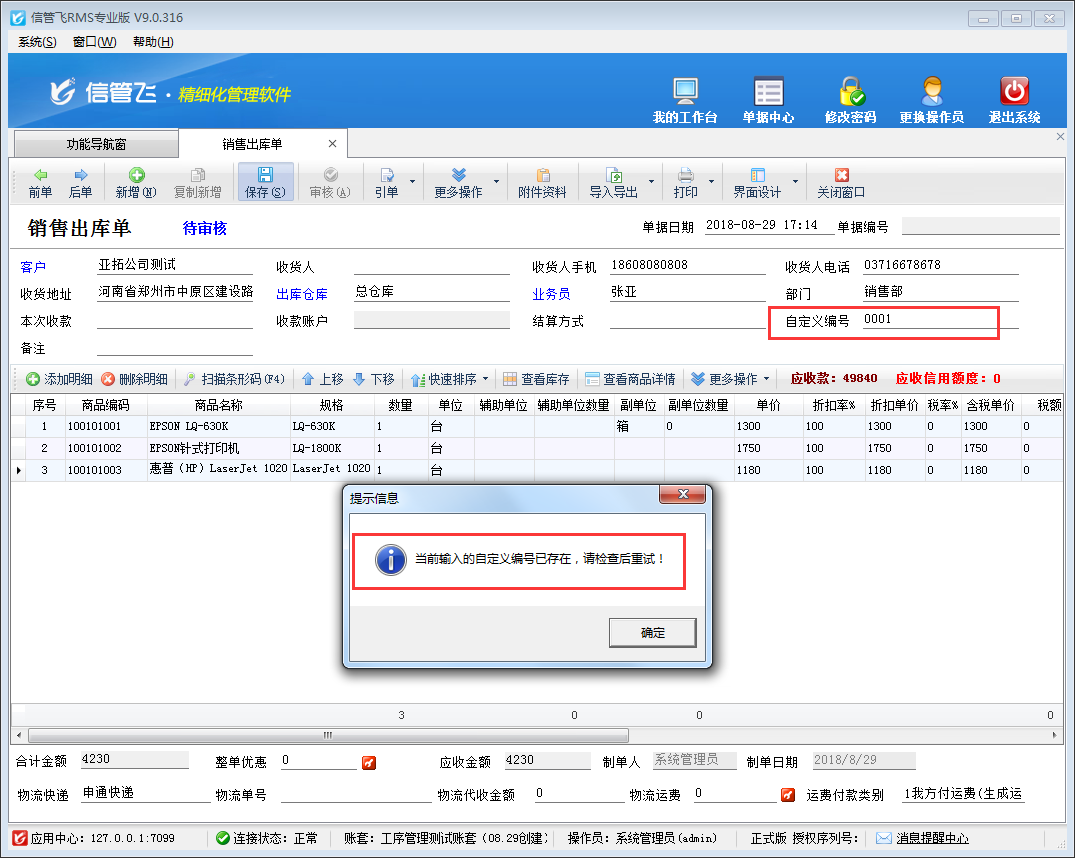This screenshot has width=1075, height=858.
Task: Click the red edit box beside 物流运费
Action: coord(788,796)
